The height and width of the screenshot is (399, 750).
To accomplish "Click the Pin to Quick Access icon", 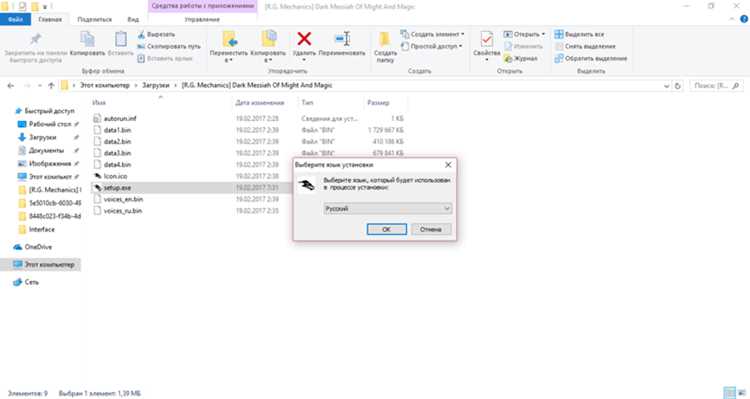I will [x=35, y=39].
